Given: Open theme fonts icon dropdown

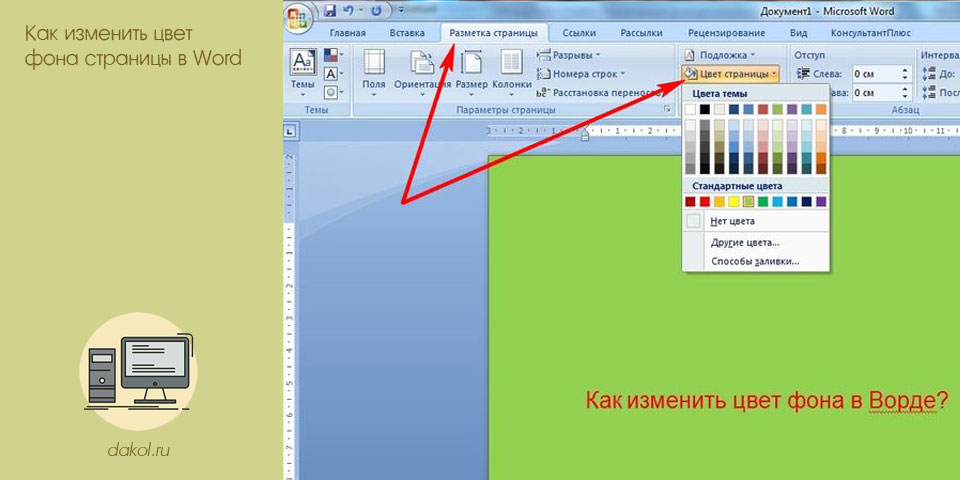Looking at the screenshot, I should click(x=333, y=74).
